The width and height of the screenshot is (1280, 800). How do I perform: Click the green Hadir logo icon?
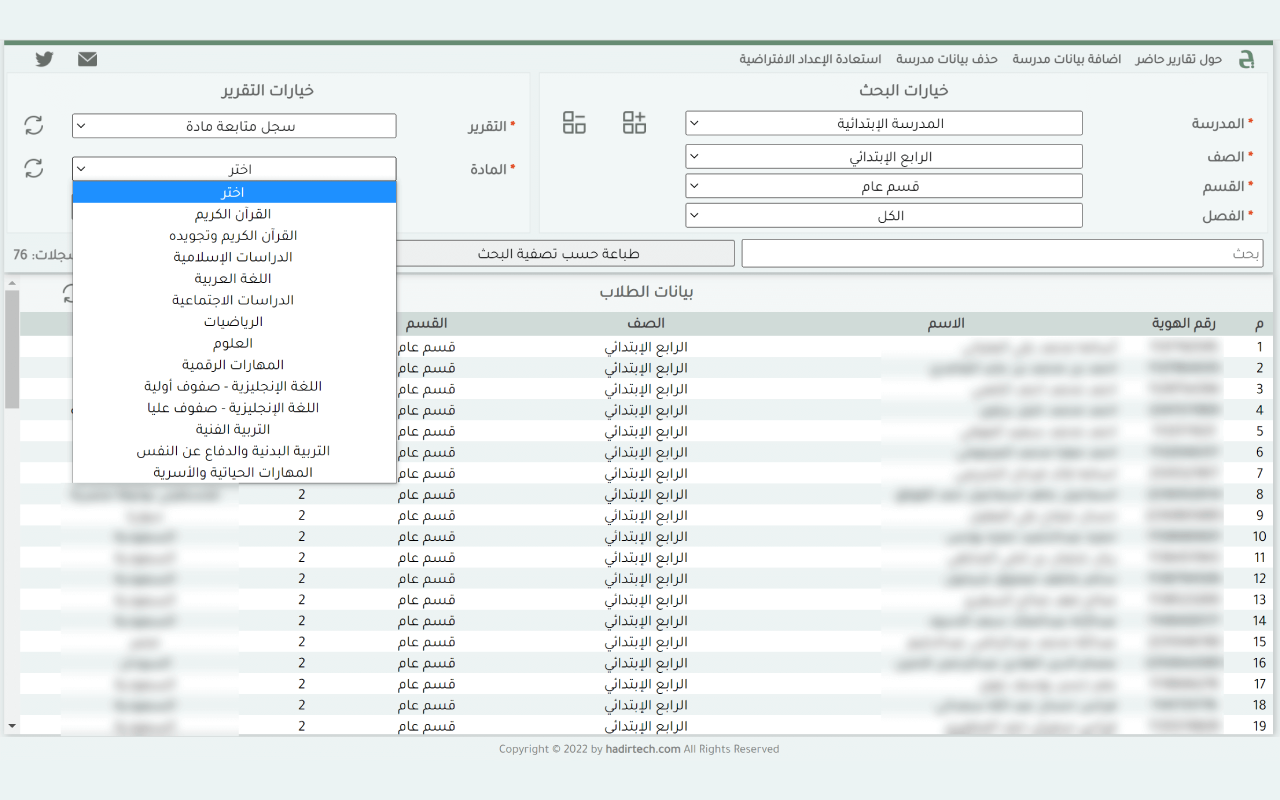click(x=1246, y=59)
